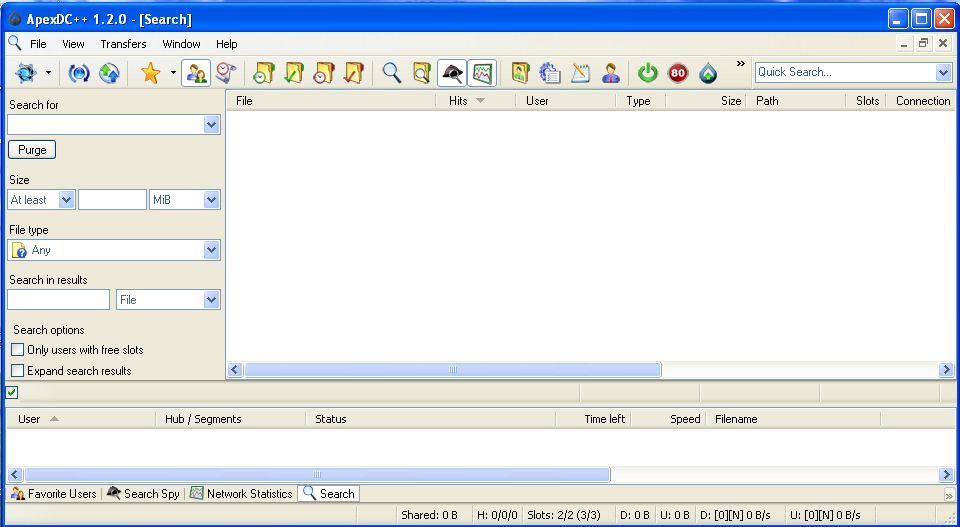Click the Search magnifier toolbar icon
Screen dimensions: 960x527
(392, 73)
